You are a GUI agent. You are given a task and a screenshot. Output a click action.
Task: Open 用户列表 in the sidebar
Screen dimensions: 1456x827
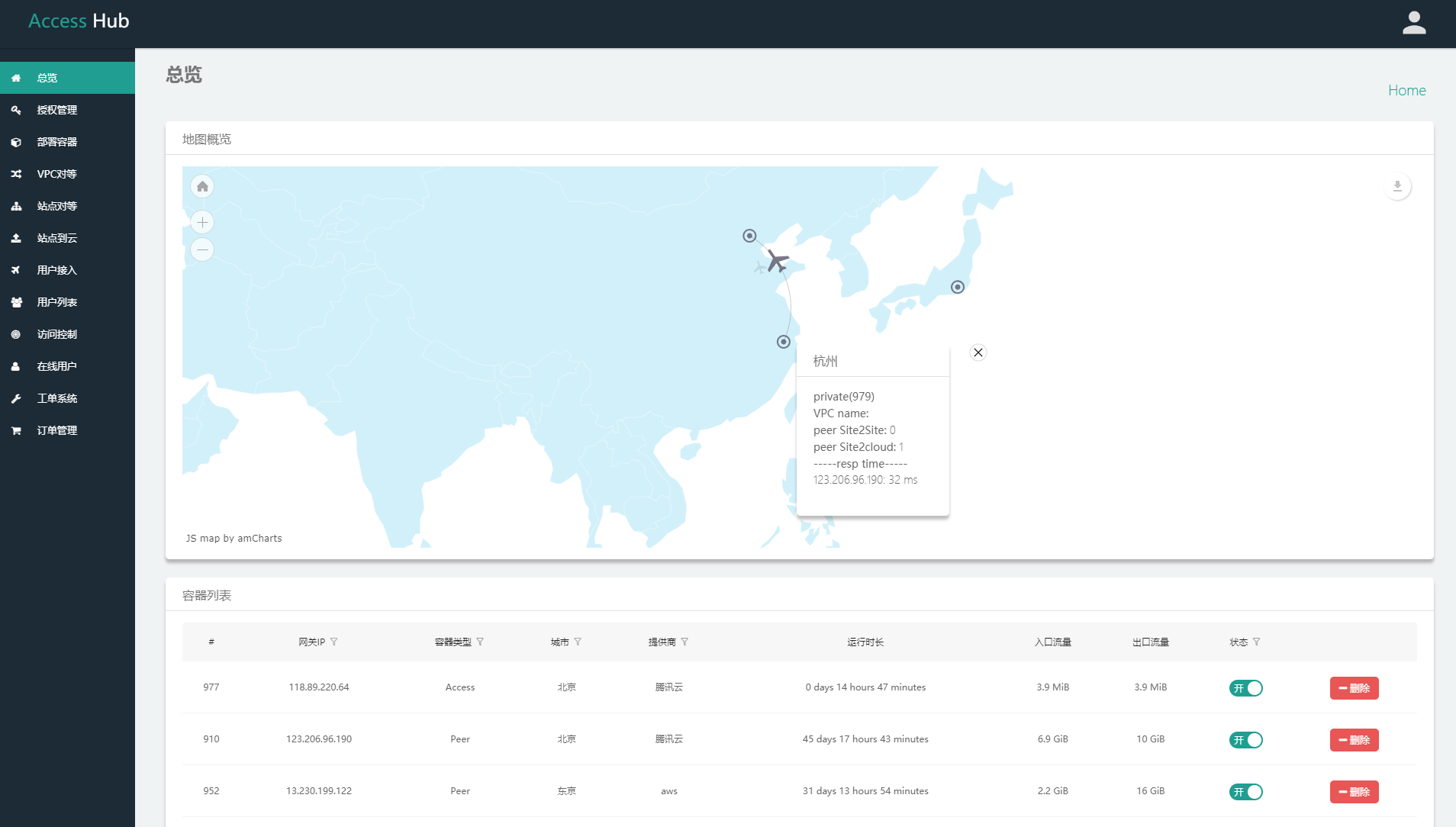67,302
